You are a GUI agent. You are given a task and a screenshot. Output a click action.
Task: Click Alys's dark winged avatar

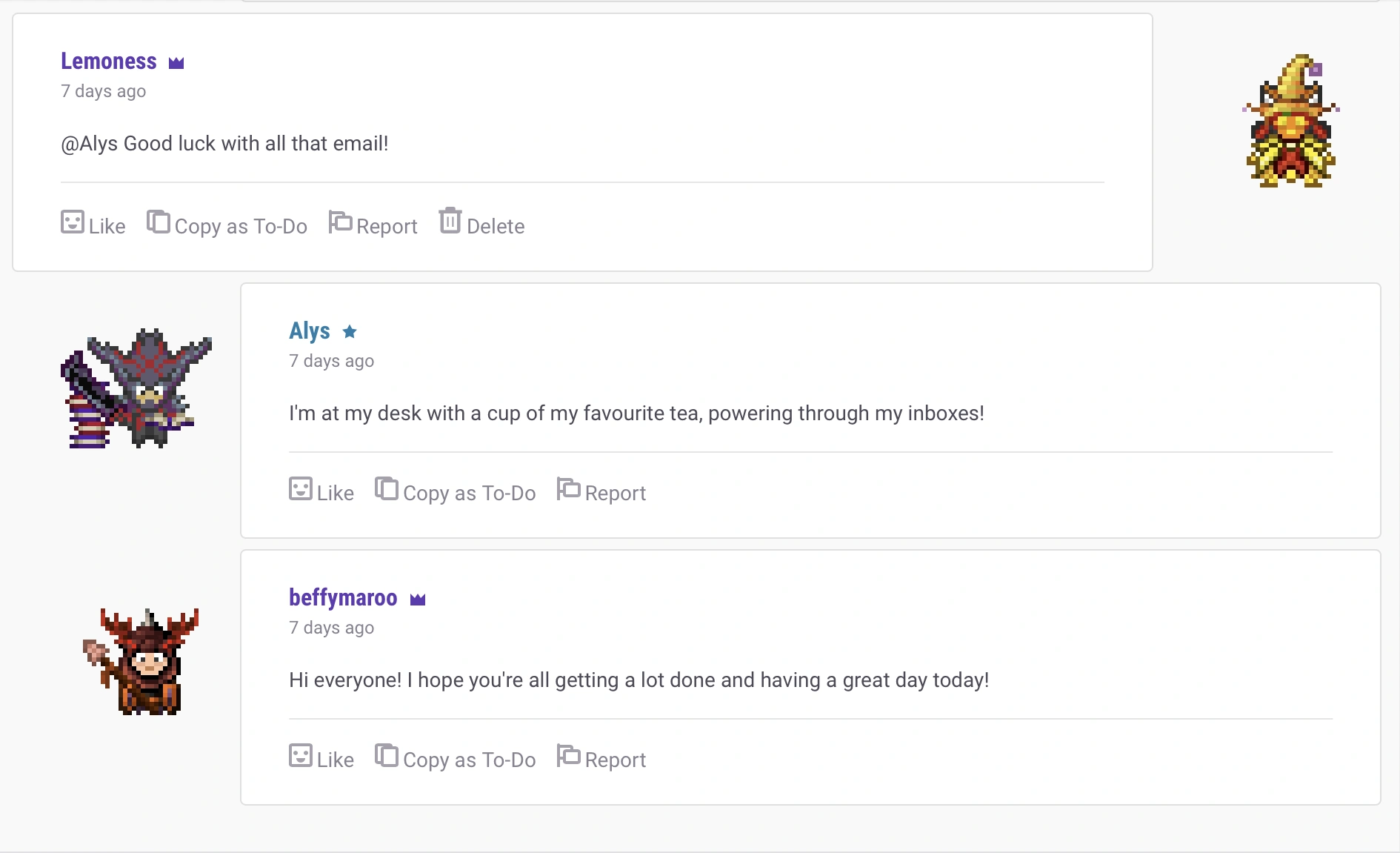136,388
